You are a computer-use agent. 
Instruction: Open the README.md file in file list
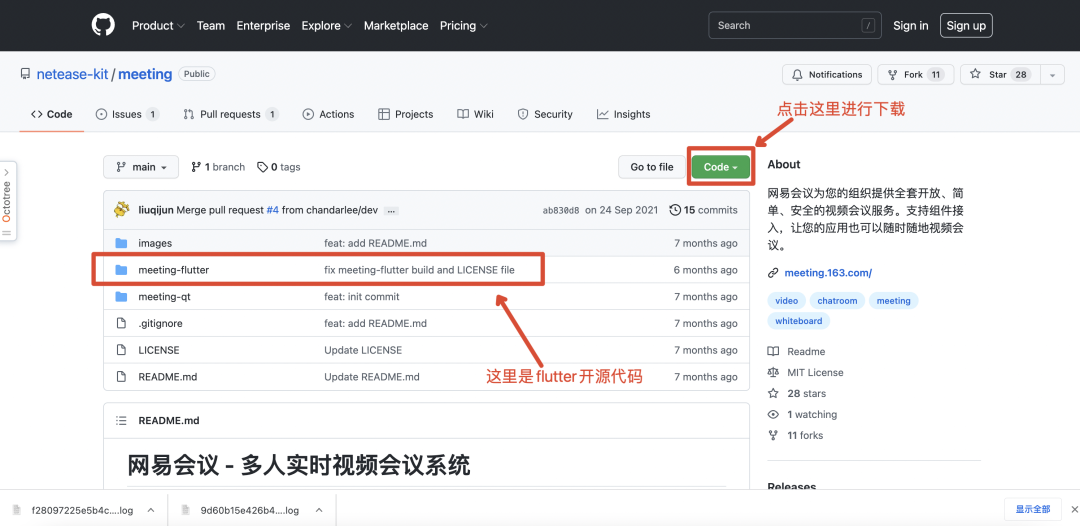point(168,377)
